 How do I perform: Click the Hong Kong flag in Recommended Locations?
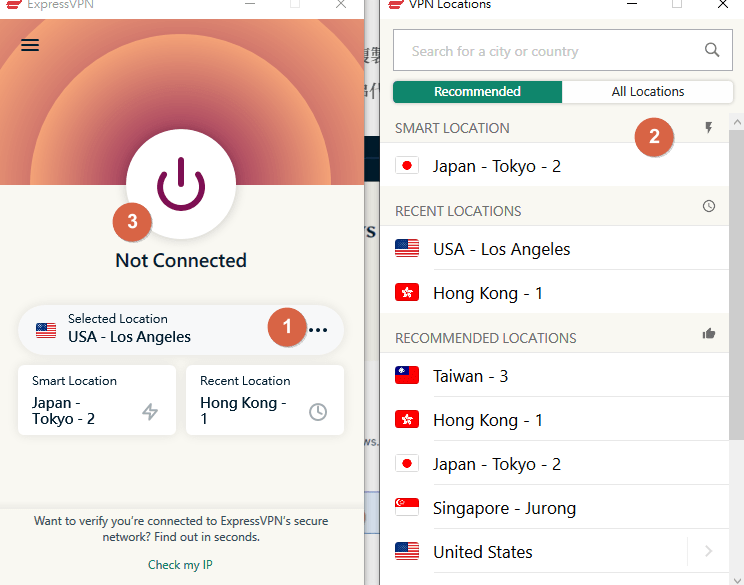click(407, 419)
